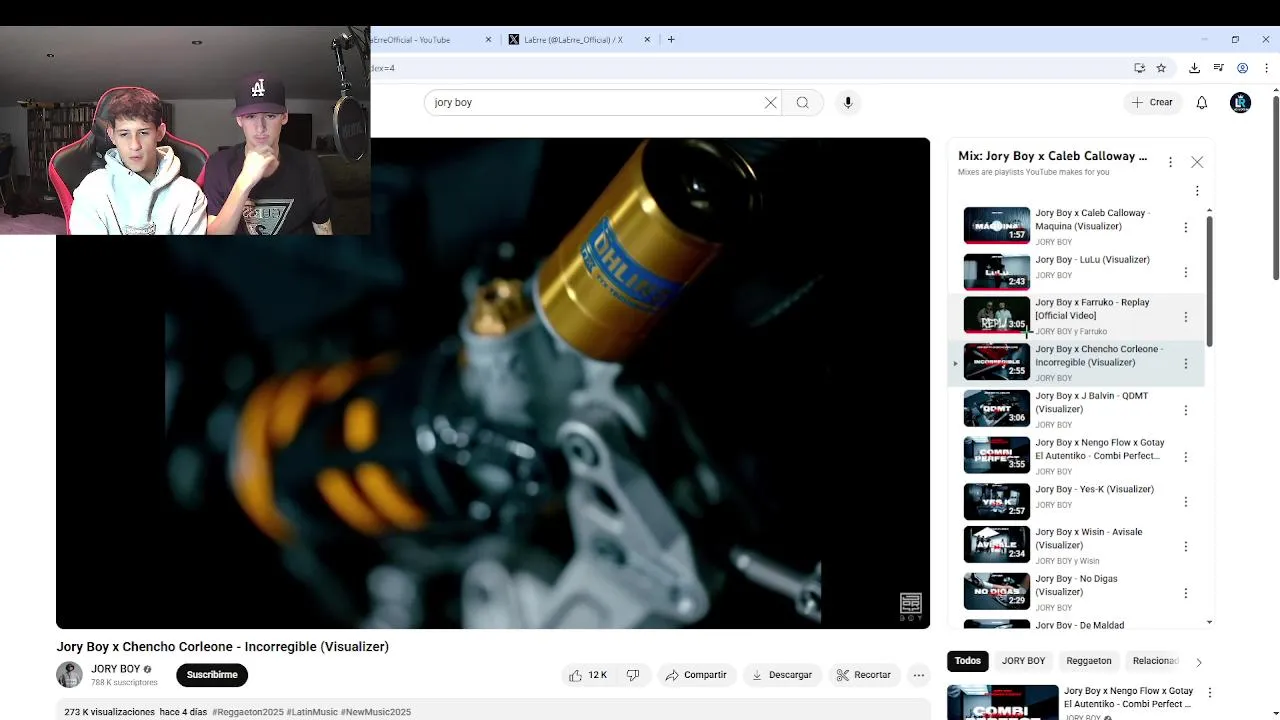The image size is (1280, 720).
Task: Open options for recommended Combi Perfect video
Action: coord(1210,692)
